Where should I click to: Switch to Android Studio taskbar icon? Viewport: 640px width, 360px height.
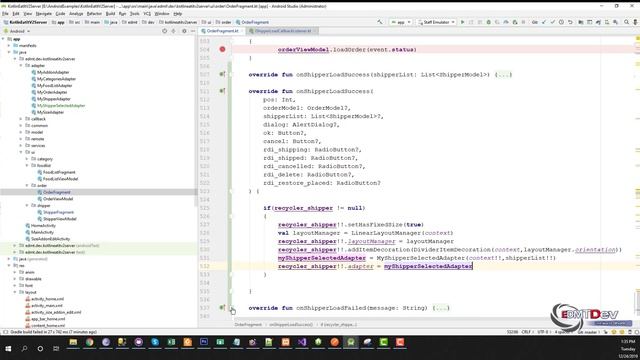[351, 342]
